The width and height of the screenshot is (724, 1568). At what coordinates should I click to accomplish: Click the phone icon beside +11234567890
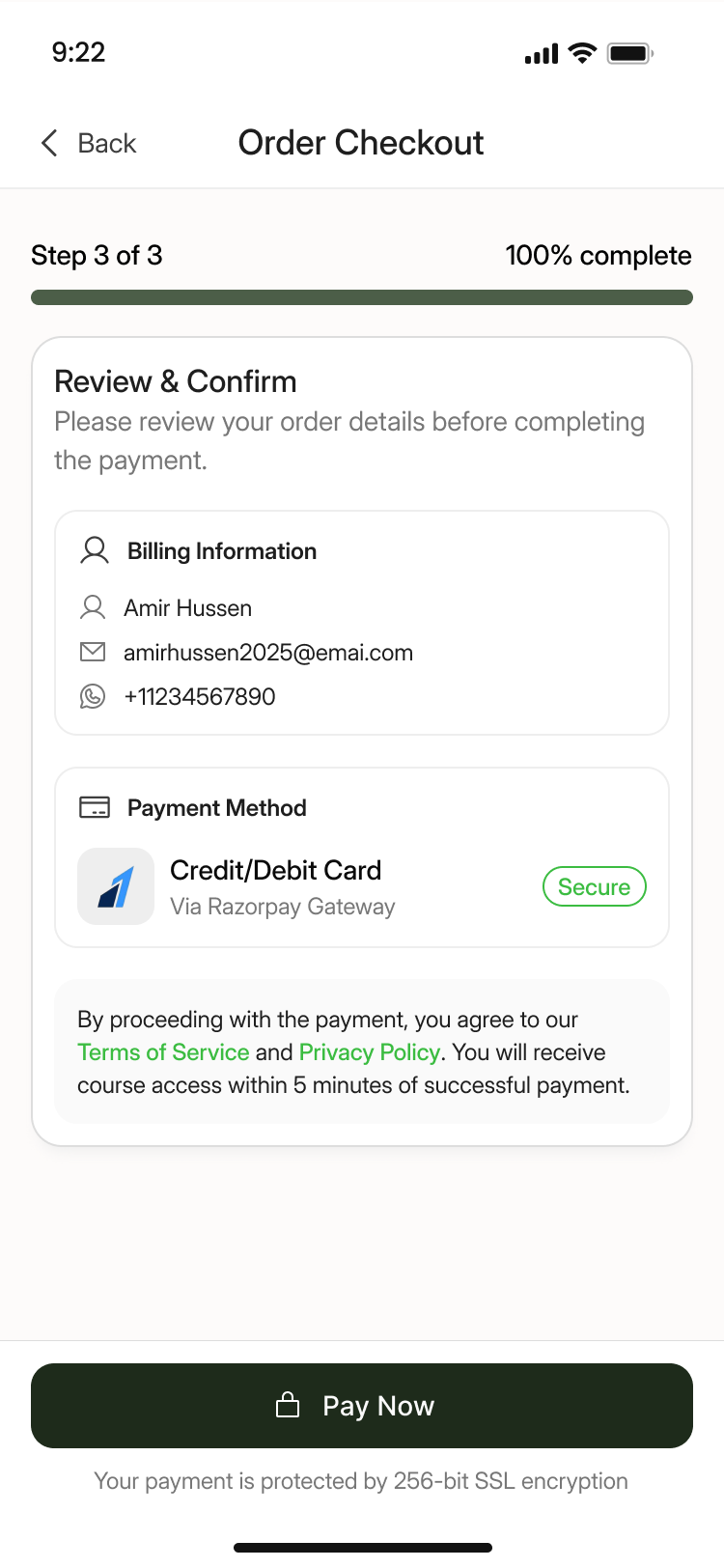93,695
